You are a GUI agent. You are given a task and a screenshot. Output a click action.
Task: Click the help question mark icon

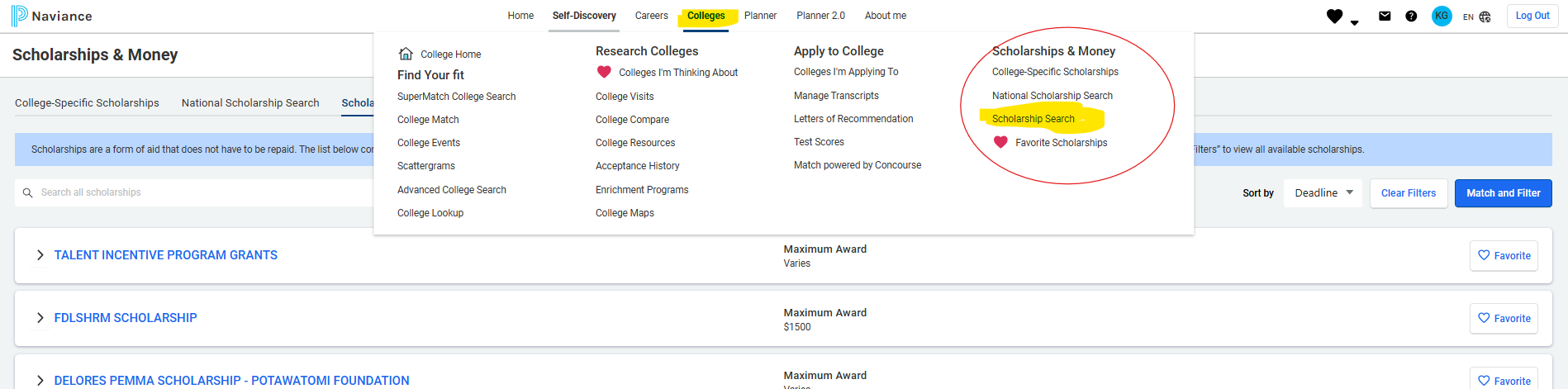point(1411,16)
